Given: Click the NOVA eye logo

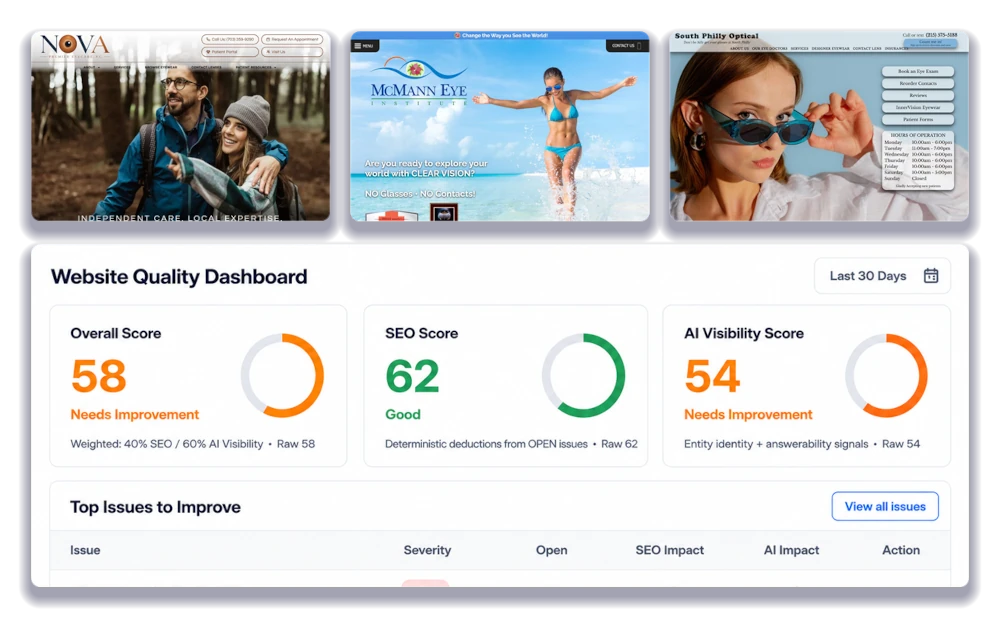Looking at the screenshot, I should point(75,45).
